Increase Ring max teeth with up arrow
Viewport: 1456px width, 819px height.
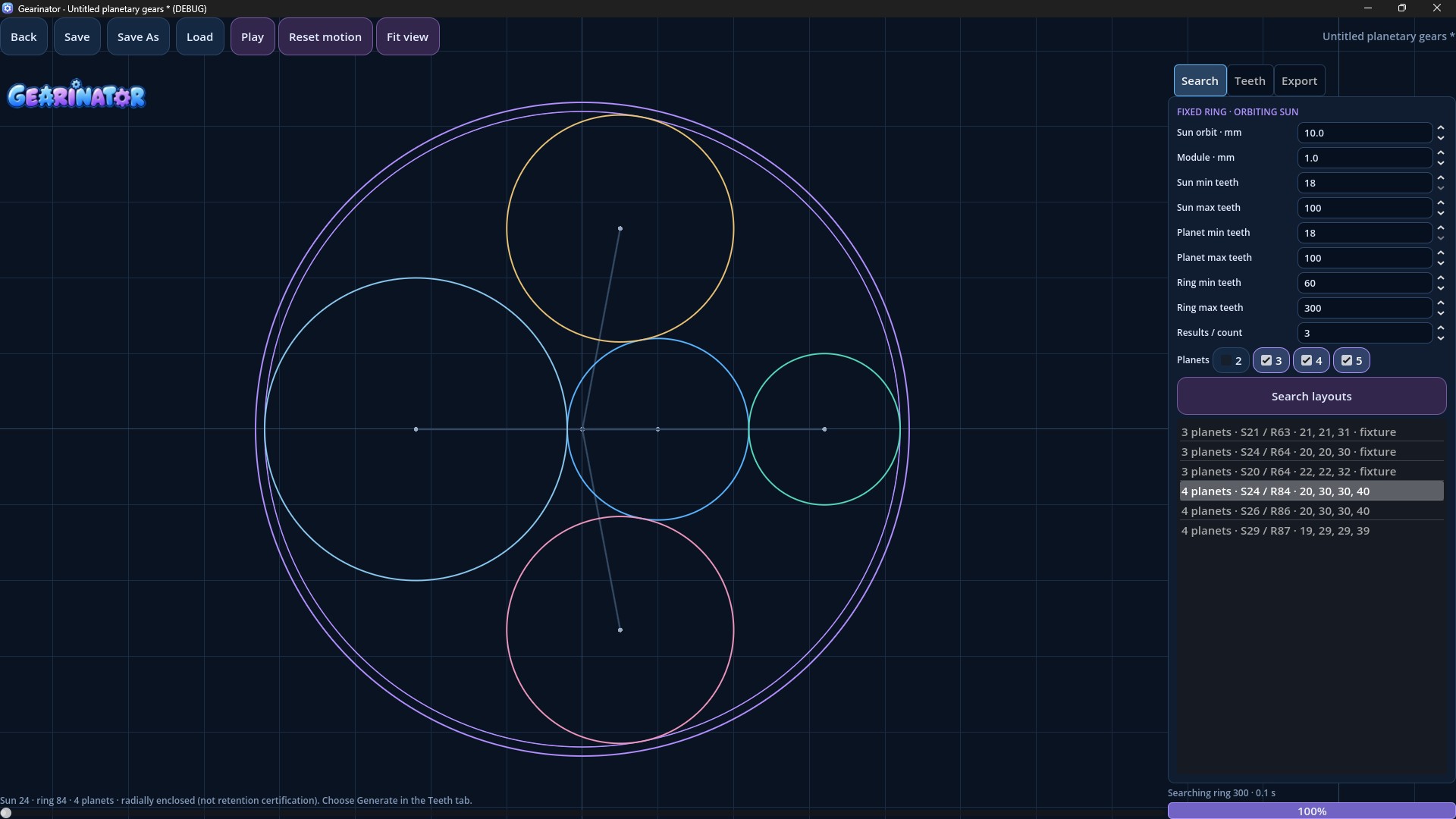point(1441,303)
